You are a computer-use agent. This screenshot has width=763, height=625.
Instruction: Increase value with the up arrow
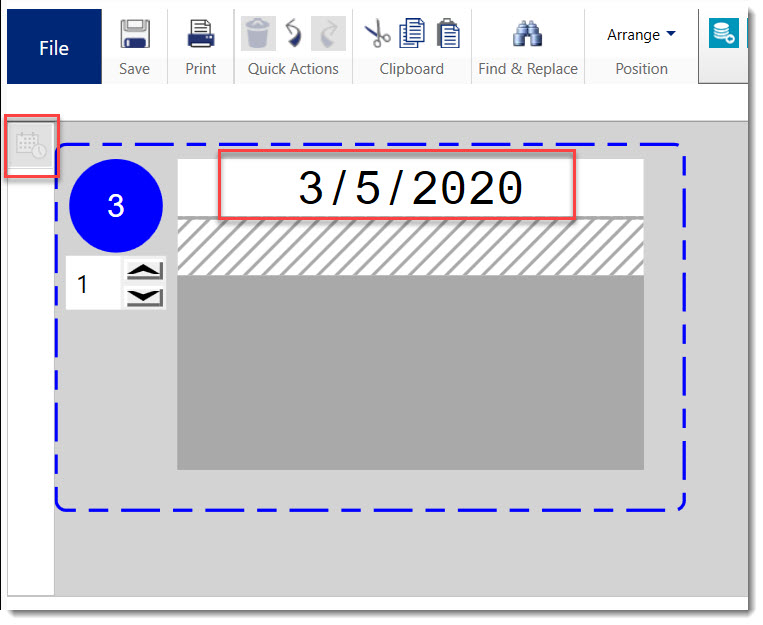[x=145, y=272]
